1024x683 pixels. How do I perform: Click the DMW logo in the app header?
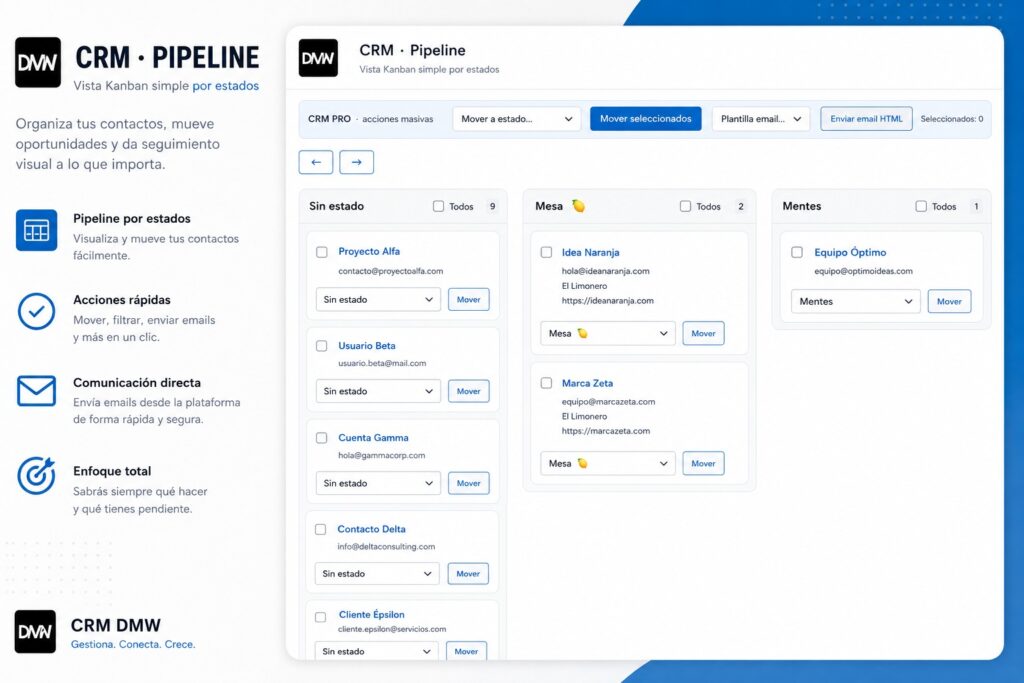coord(318,58)
